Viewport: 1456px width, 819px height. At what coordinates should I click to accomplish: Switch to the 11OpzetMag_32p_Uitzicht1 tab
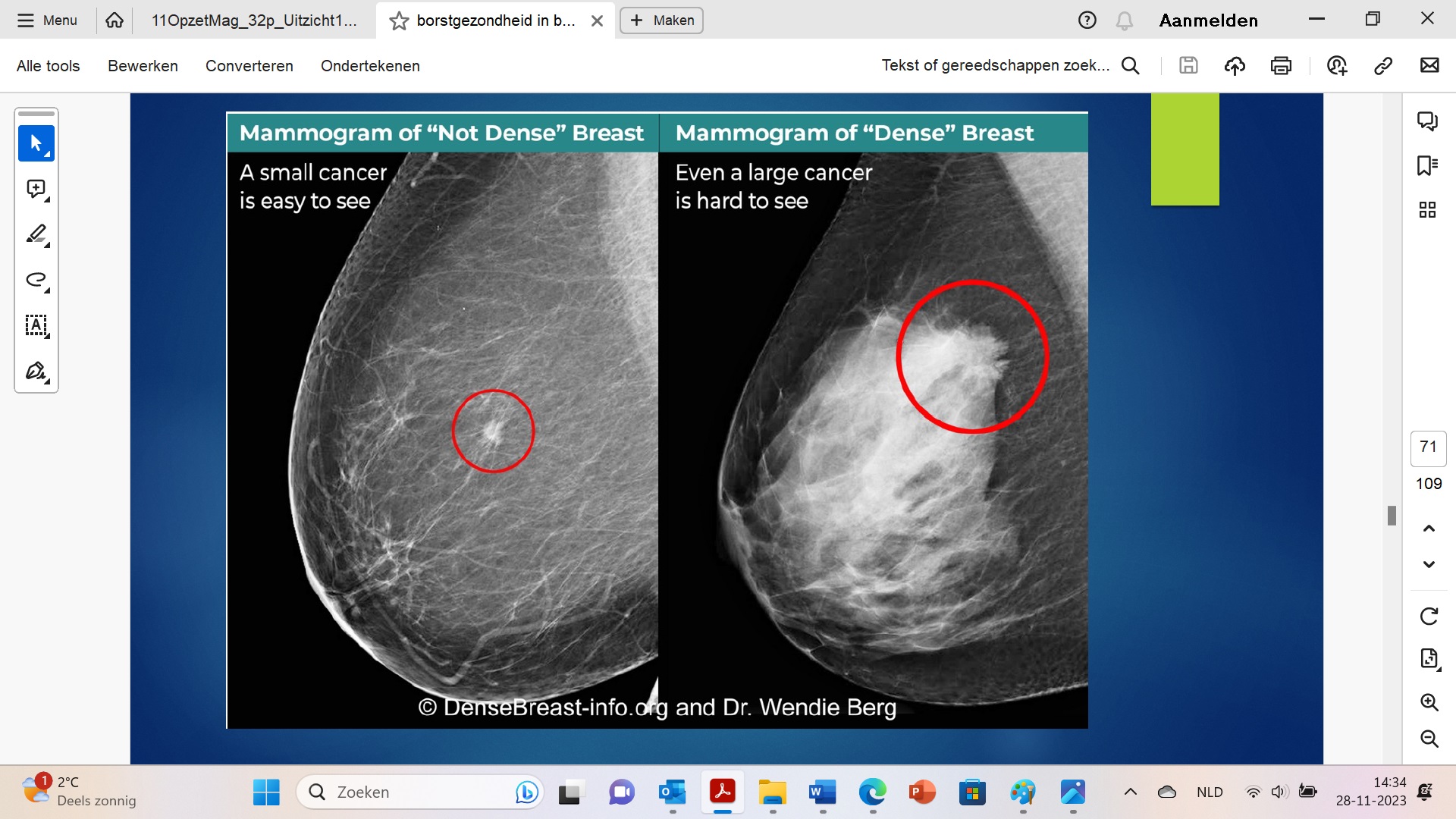pyautogui.click(x=253, y=20)
